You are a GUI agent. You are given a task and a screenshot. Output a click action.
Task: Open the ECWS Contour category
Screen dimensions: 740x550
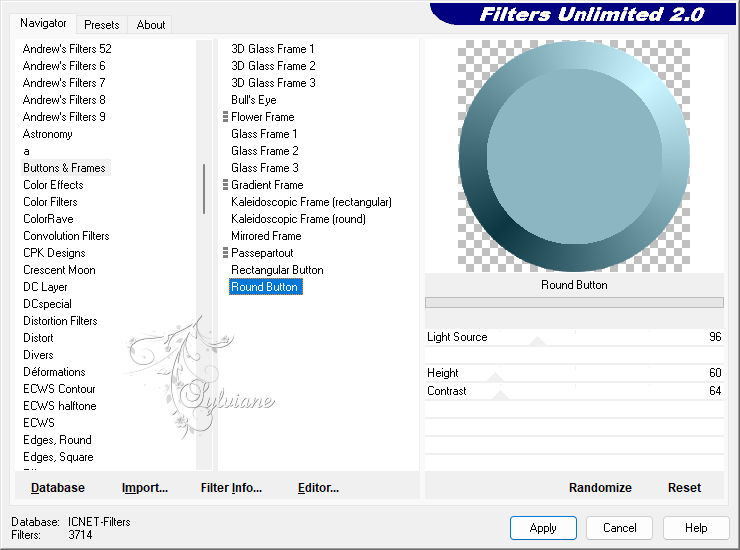pos(59,389)
